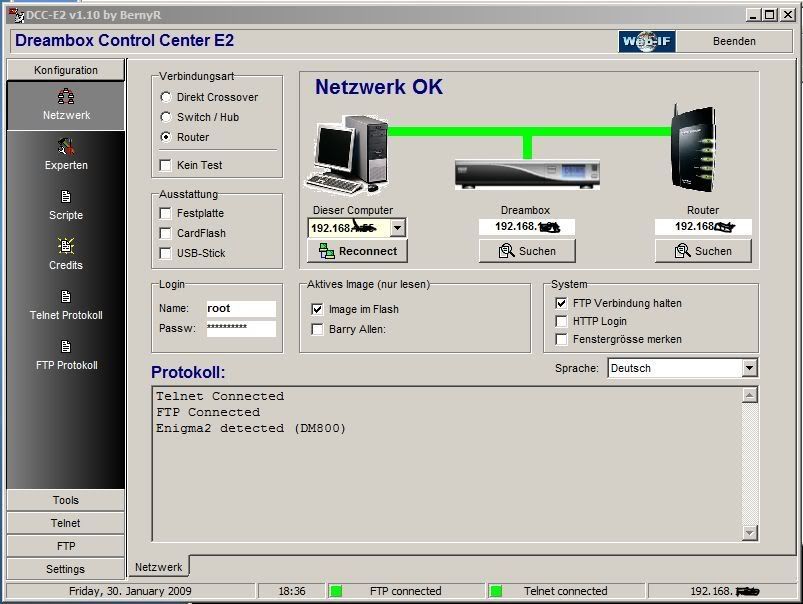Click 'FTP Connected' log line
Image resolution: width=803 pixels, height=604 pixels.
(208, 412)
